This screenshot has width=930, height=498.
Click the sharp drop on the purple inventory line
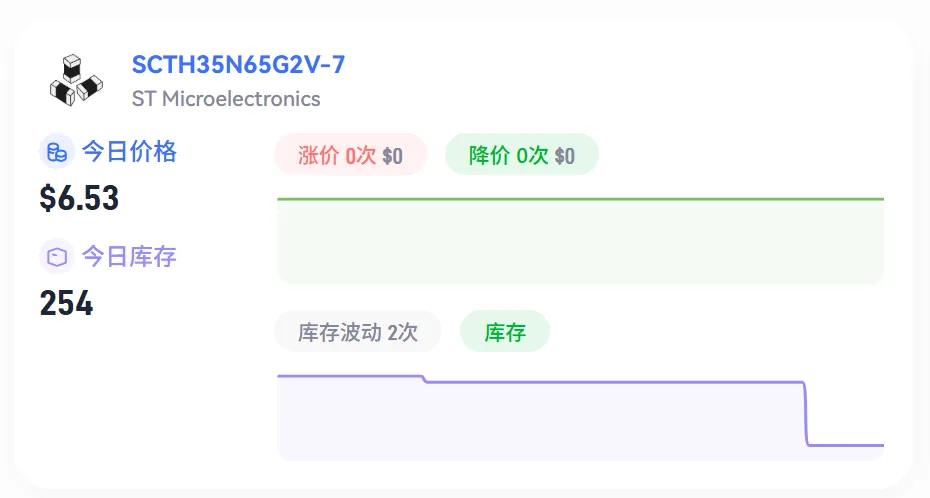point(806,413)
